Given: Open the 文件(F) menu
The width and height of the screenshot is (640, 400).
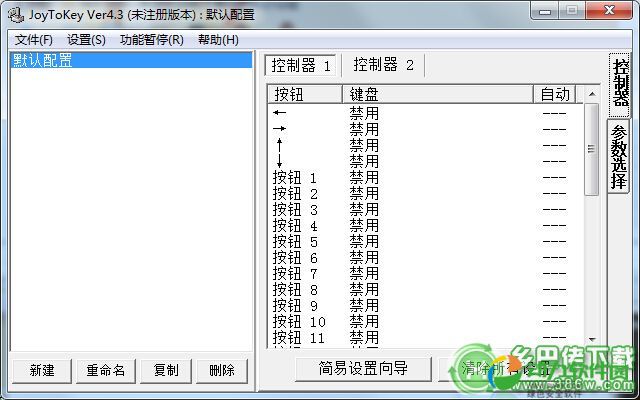Looking at the screenshot, I should tap(34, 40).
